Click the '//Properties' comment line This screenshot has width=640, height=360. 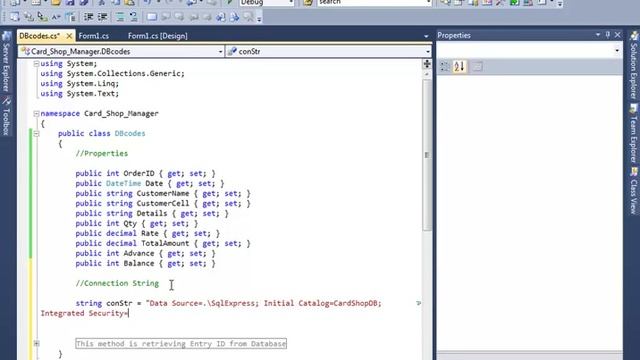pos(102,153)
